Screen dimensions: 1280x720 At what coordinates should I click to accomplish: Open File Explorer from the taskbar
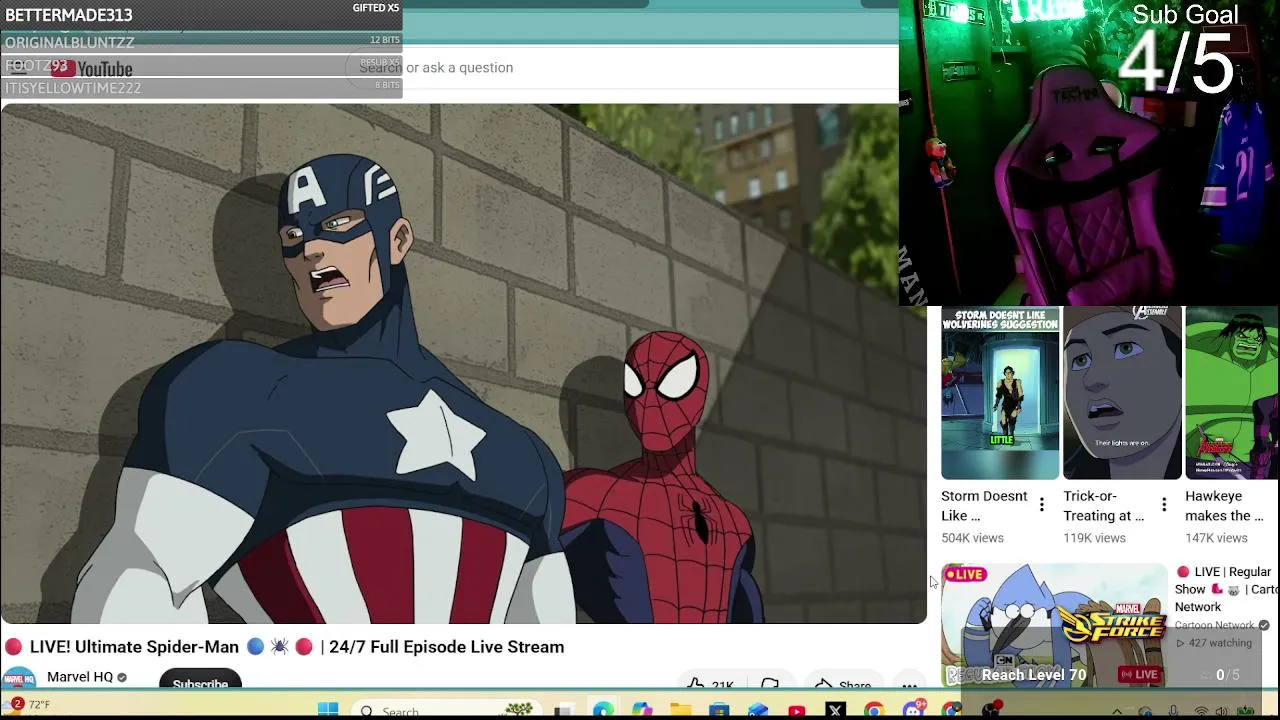(x=681, y=710)
